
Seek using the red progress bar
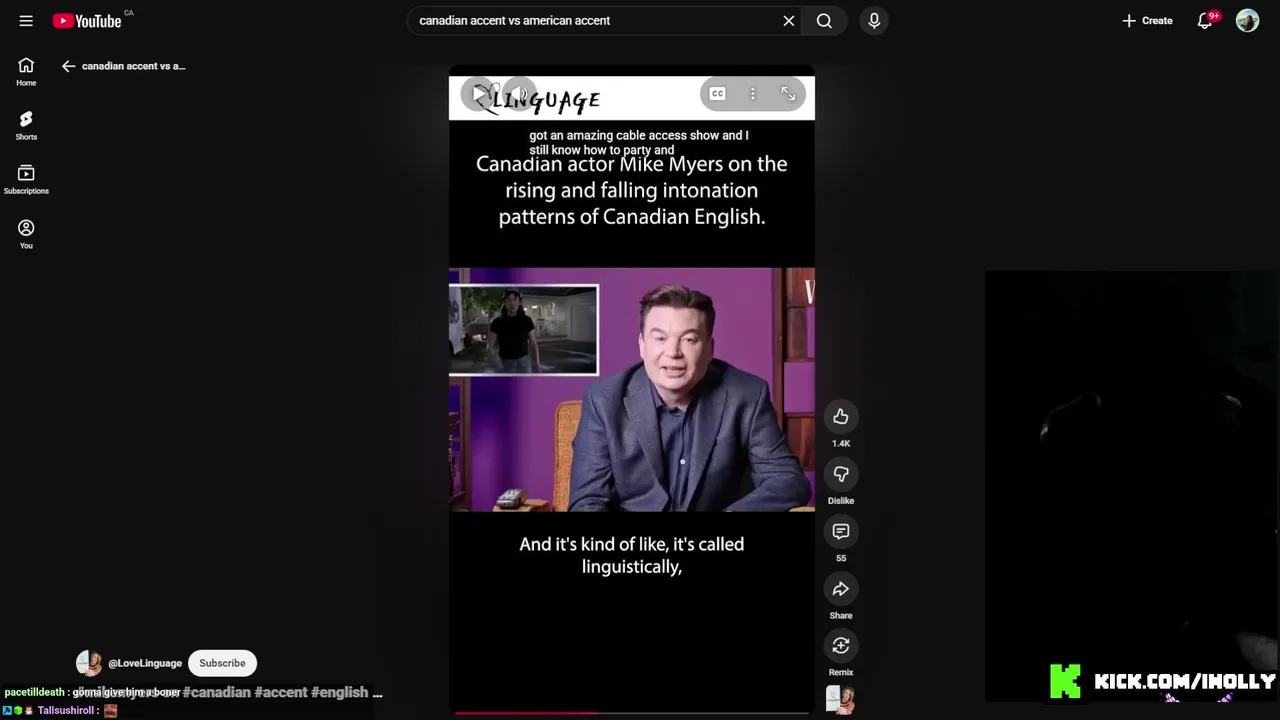pyautogui.click(x=632, y=713)
